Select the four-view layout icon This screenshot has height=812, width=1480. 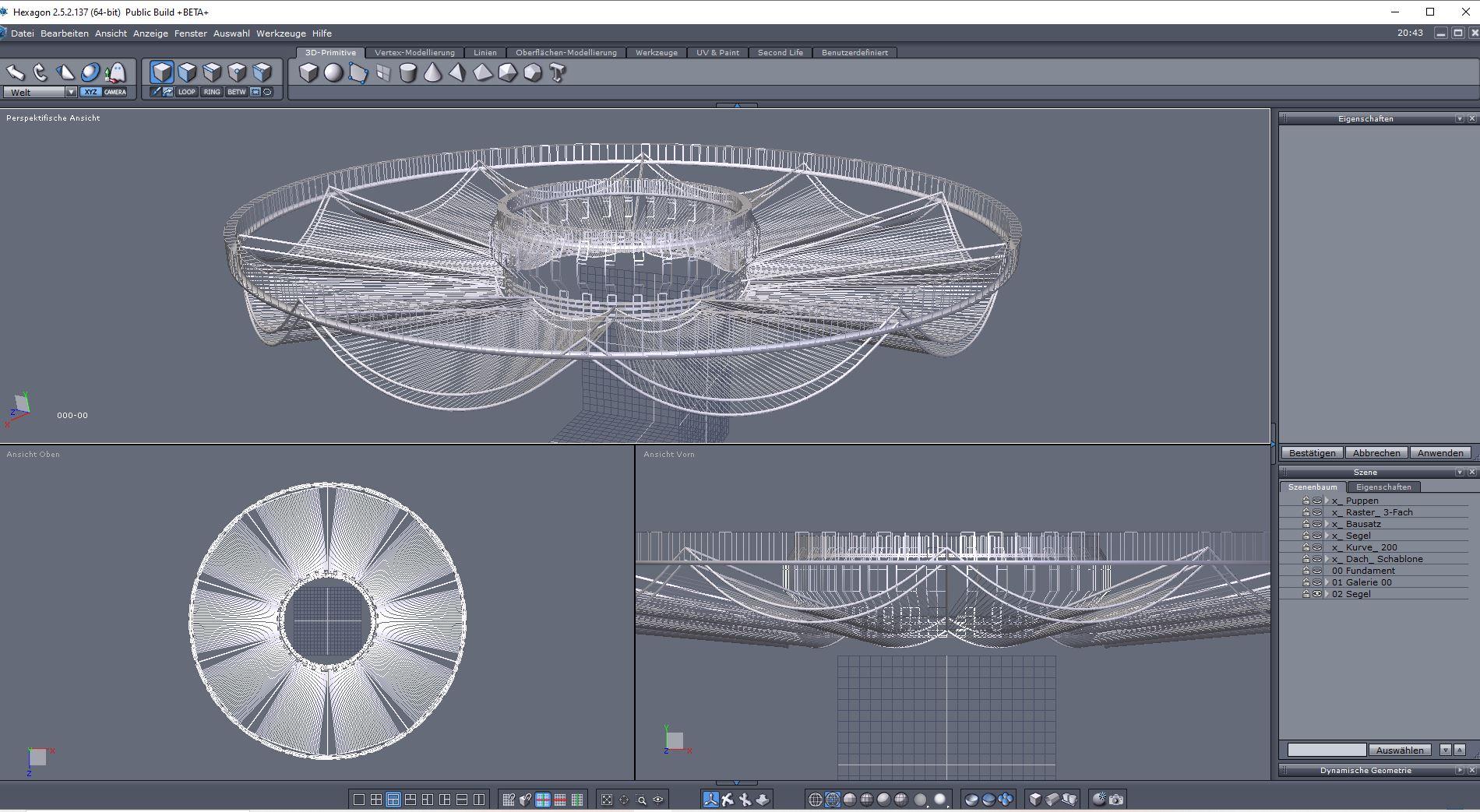376,799
